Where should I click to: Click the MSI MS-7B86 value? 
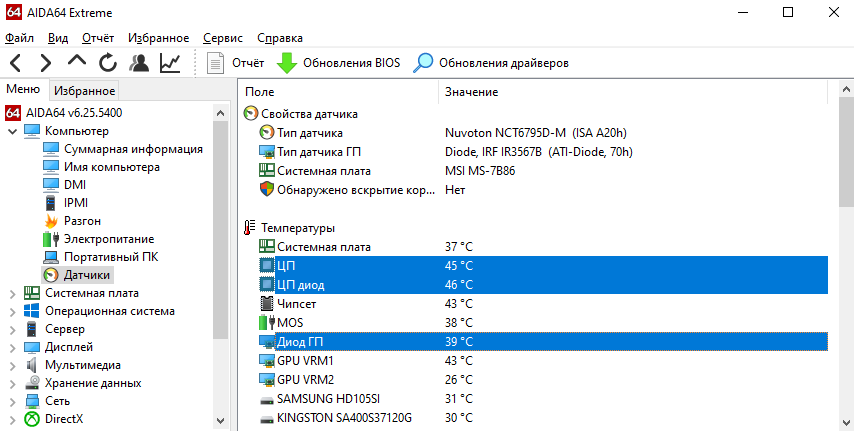pyautogui.click(x=480, y=171)
